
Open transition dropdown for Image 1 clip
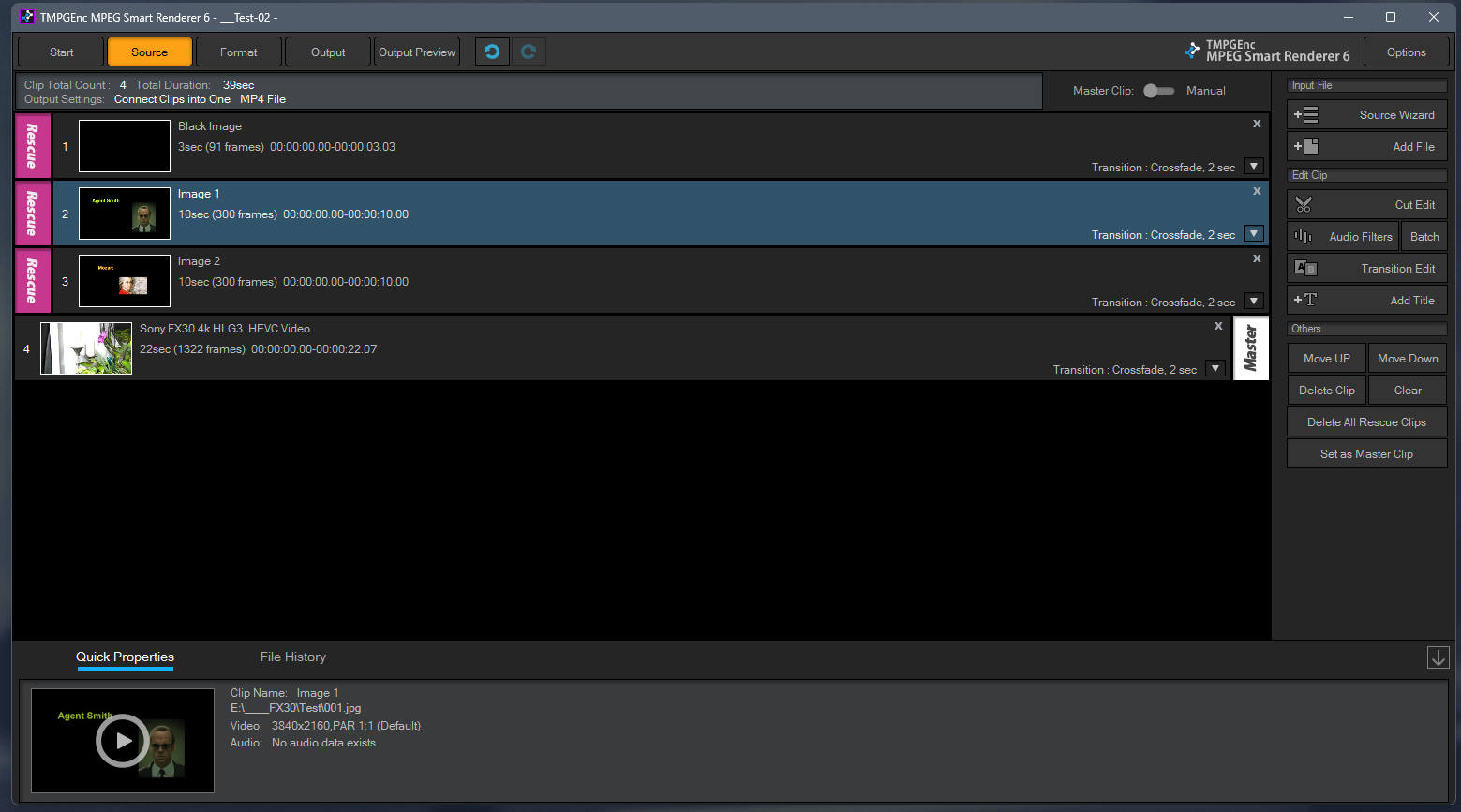pos(1254,234)
